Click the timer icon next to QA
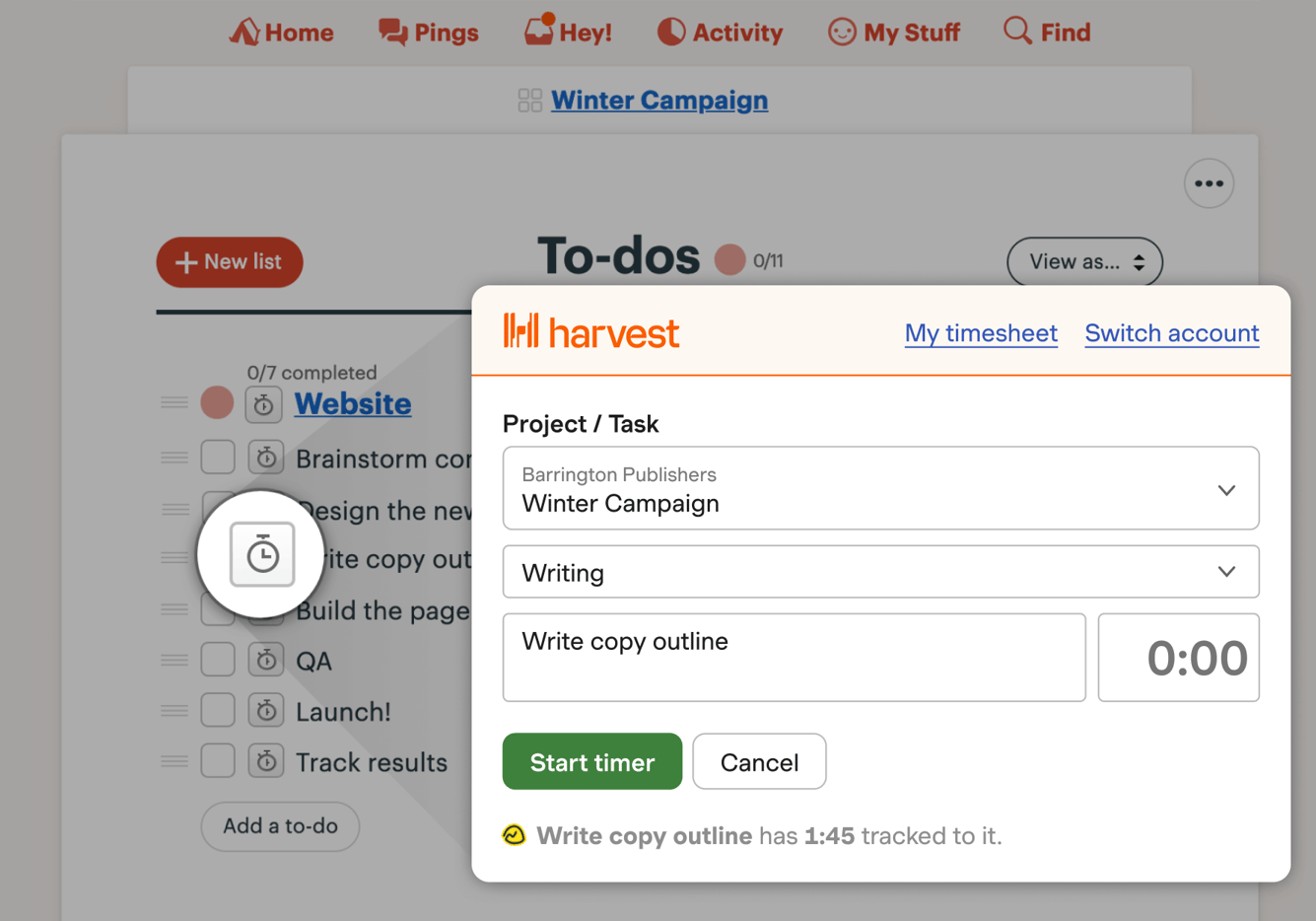 tap(265, 660)
